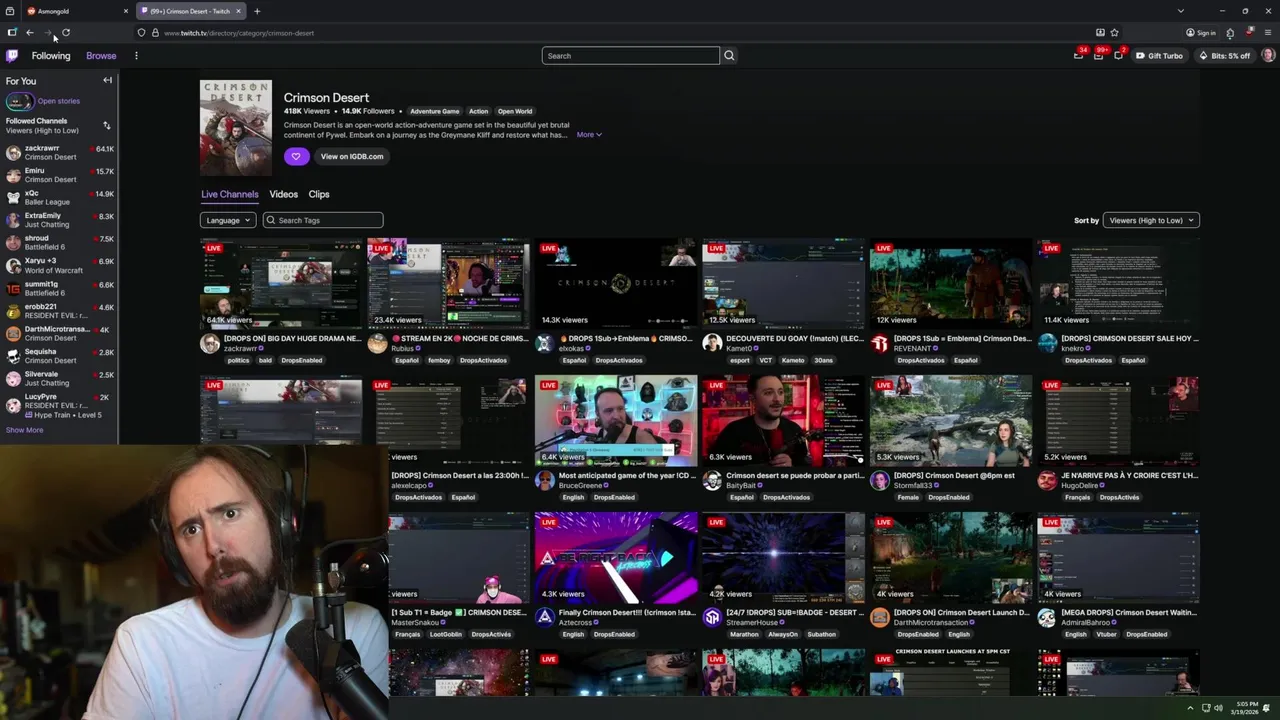Image resolution: width=1280 pixels, height=720 pixels.
Task: Click the tracking protection shield icon
Action: coord(141,33)
